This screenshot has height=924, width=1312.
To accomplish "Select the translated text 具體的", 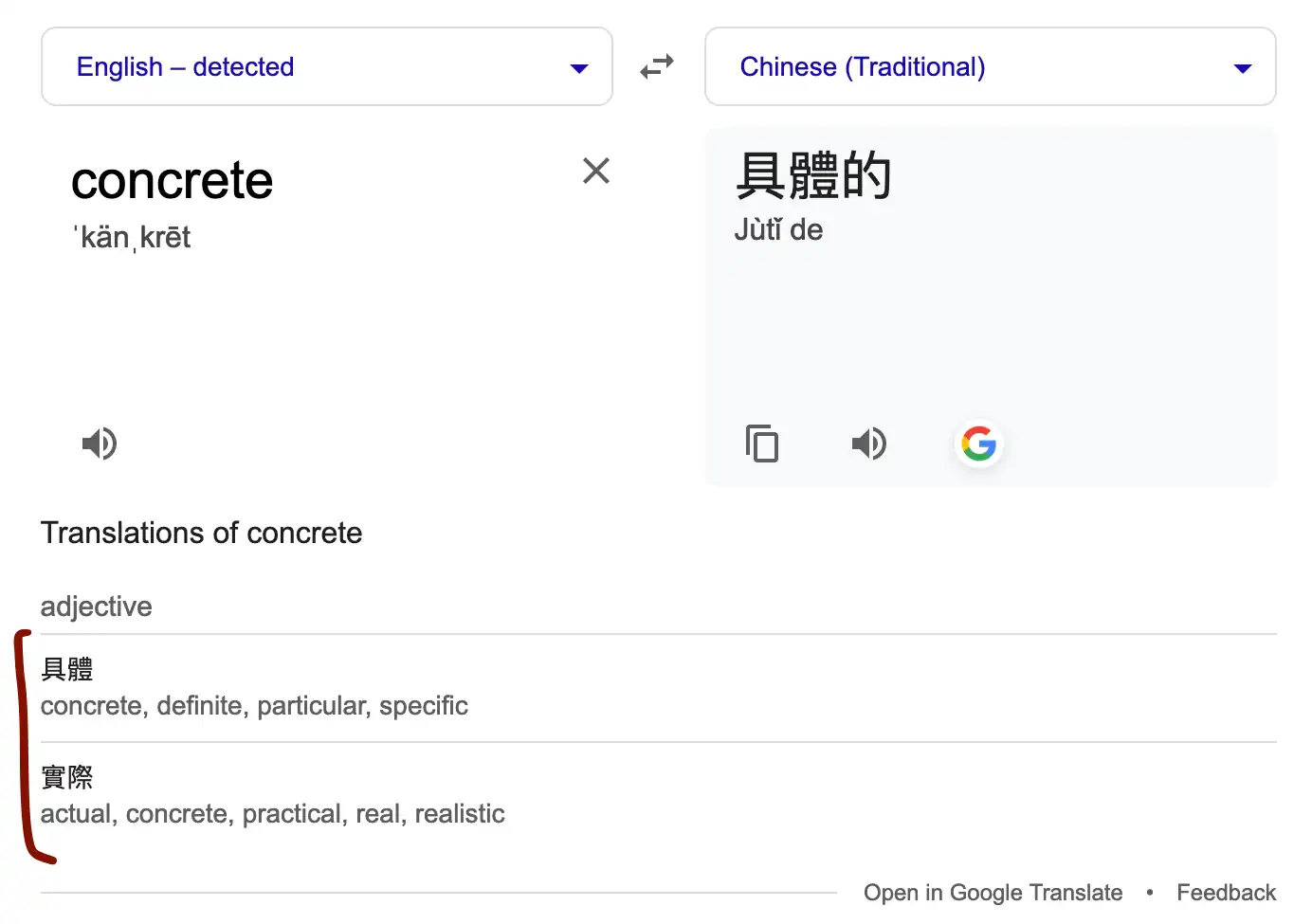I will [813, 175].
